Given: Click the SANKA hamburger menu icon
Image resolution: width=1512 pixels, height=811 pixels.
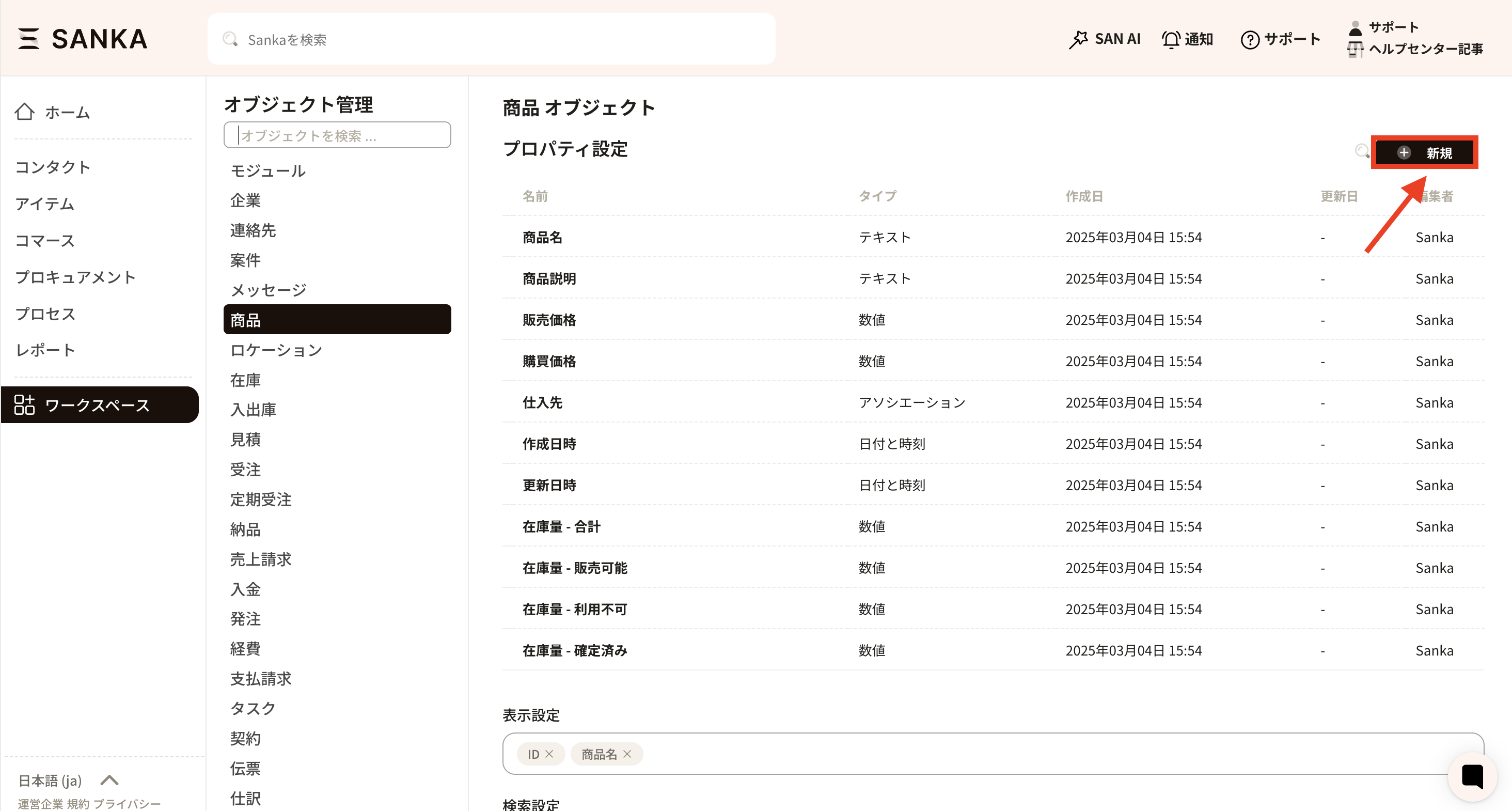Looking at the screenshot, I should (28, 39).
